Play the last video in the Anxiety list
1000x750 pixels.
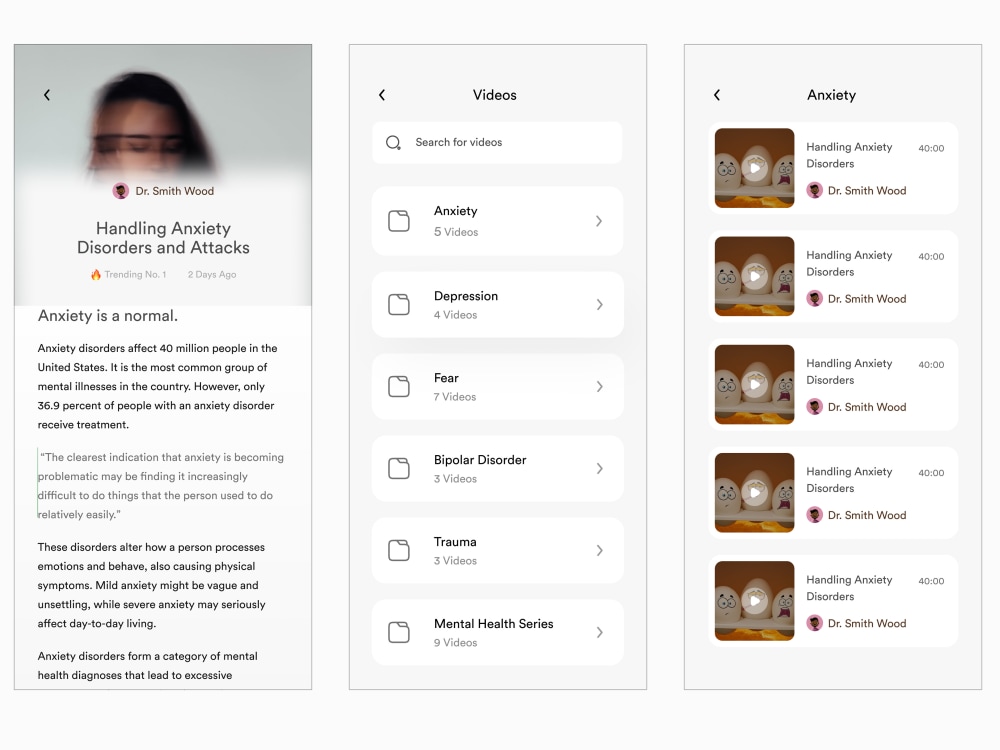click(754, 600)
